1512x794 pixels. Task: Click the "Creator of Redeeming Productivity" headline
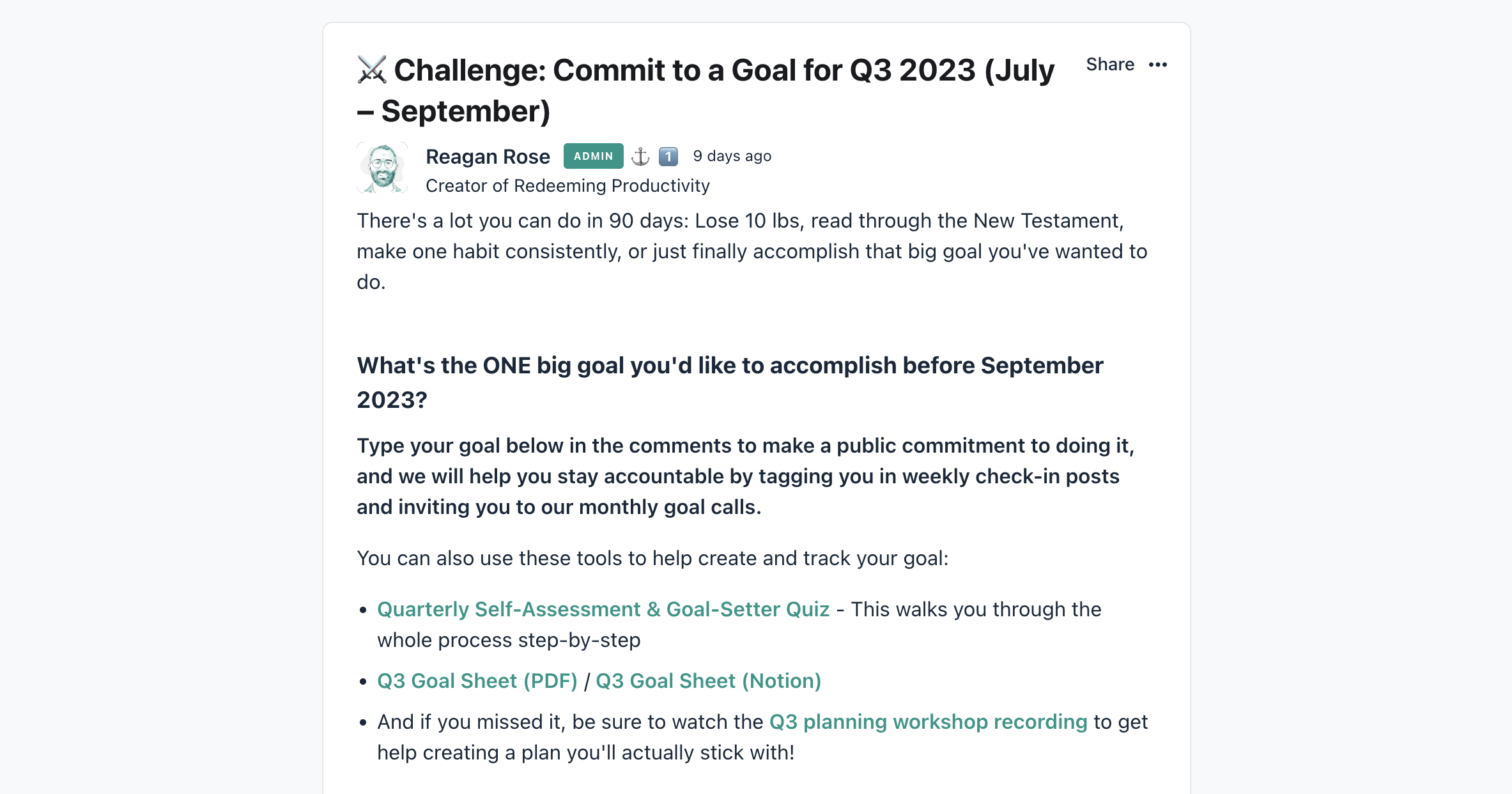(x=567, y=185)
